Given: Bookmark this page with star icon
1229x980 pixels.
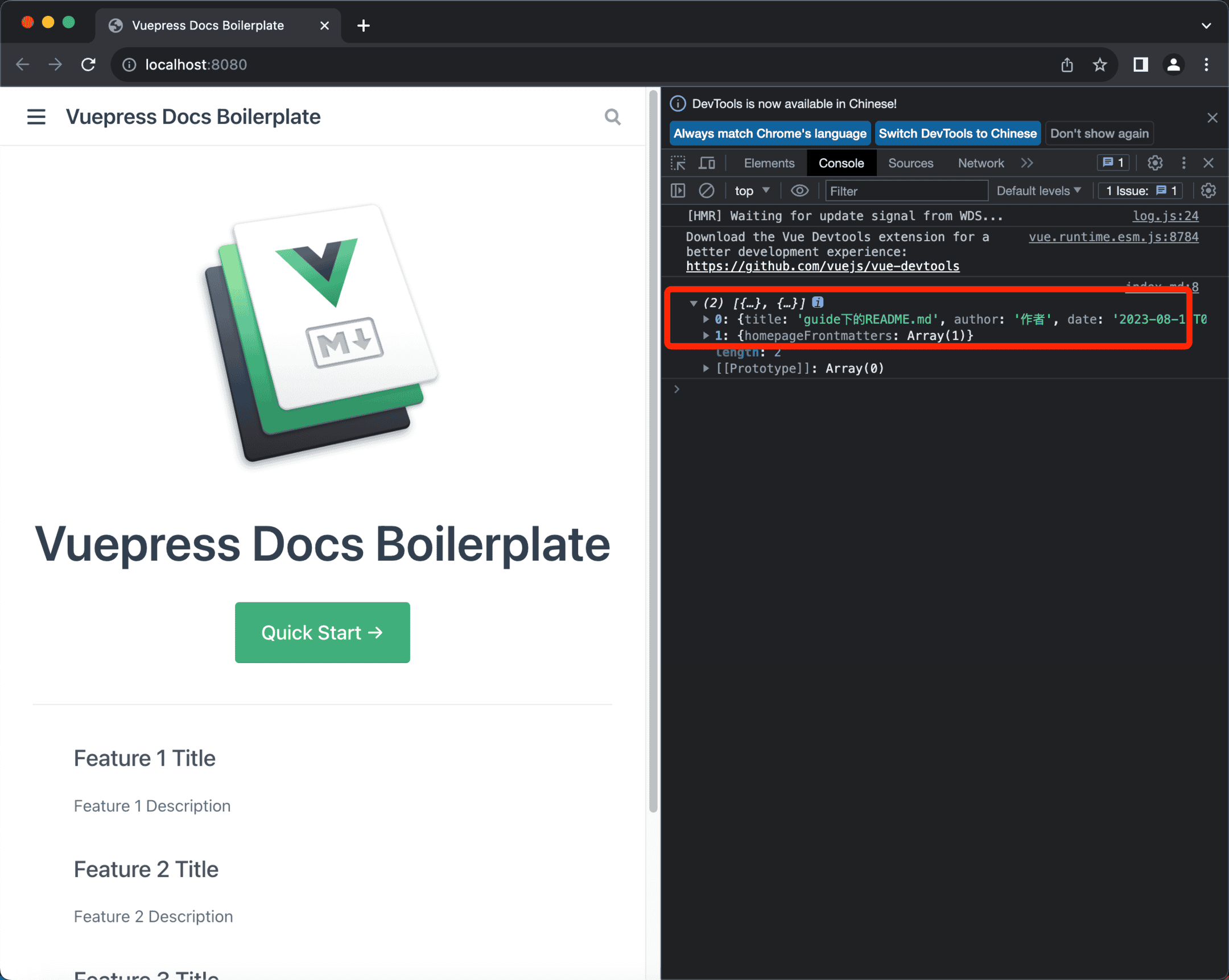Looking at the screenshot, I should pyautogui.click(x=1100, y=65).
